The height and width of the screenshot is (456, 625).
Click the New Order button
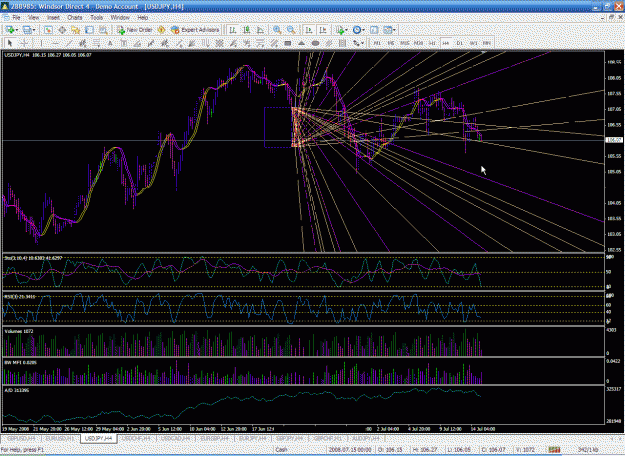135,30
